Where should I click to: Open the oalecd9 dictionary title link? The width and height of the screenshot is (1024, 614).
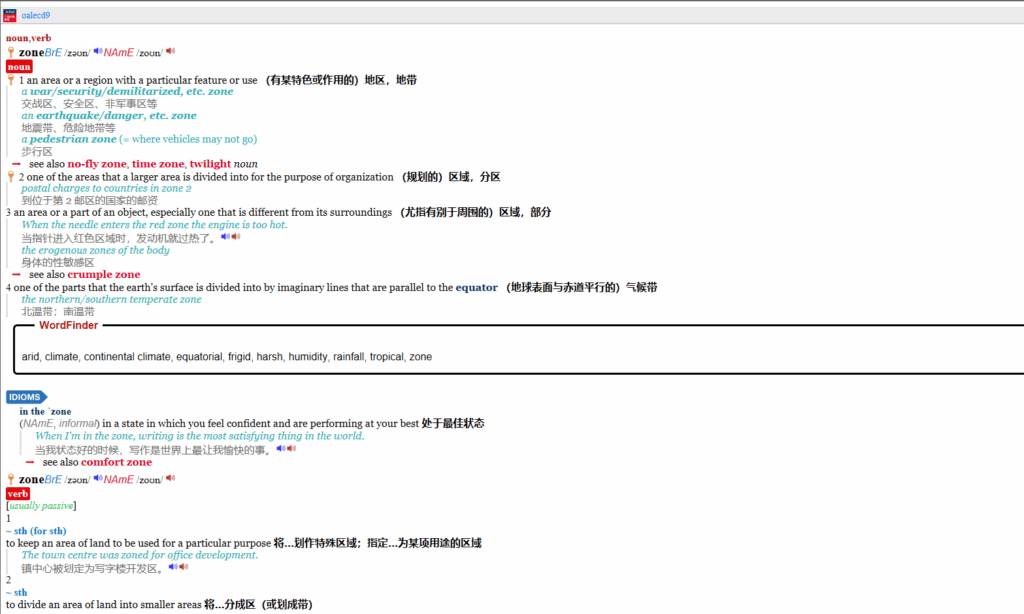[x=36, y=15]
